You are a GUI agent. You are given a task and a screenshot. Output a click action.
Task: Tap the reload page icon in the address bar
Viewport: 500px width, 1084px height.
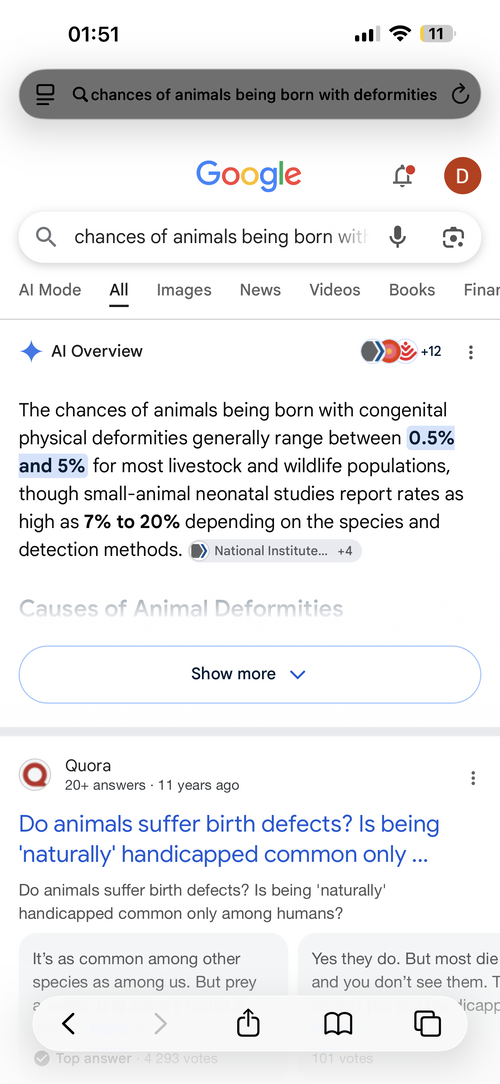pyautogui.click(x=460, y=95)
